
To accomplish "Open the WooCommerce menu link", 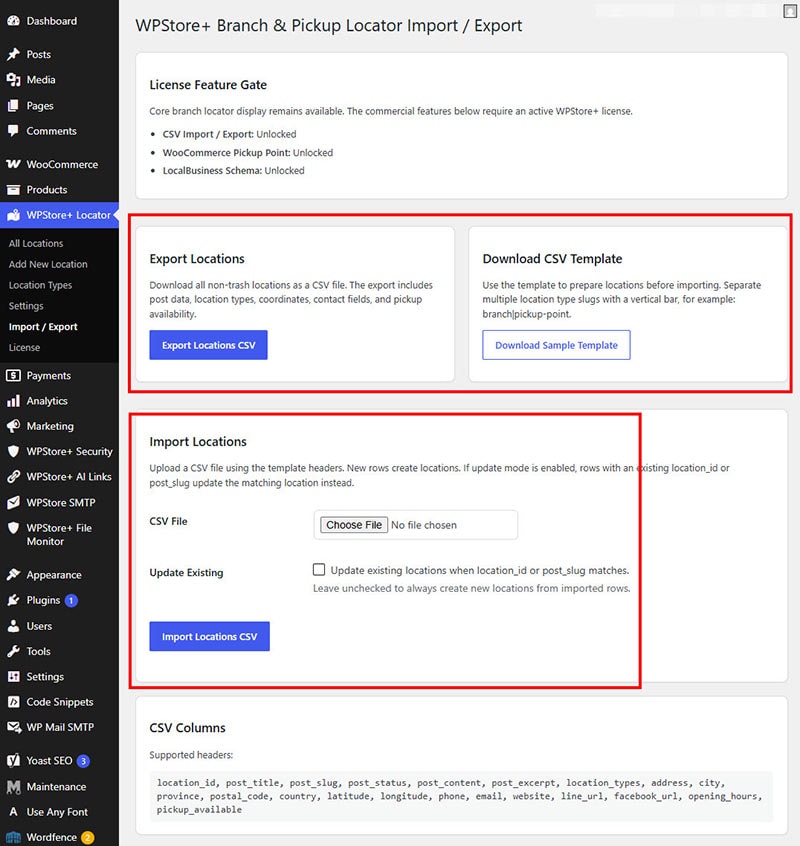I will (x=63, y=165).
